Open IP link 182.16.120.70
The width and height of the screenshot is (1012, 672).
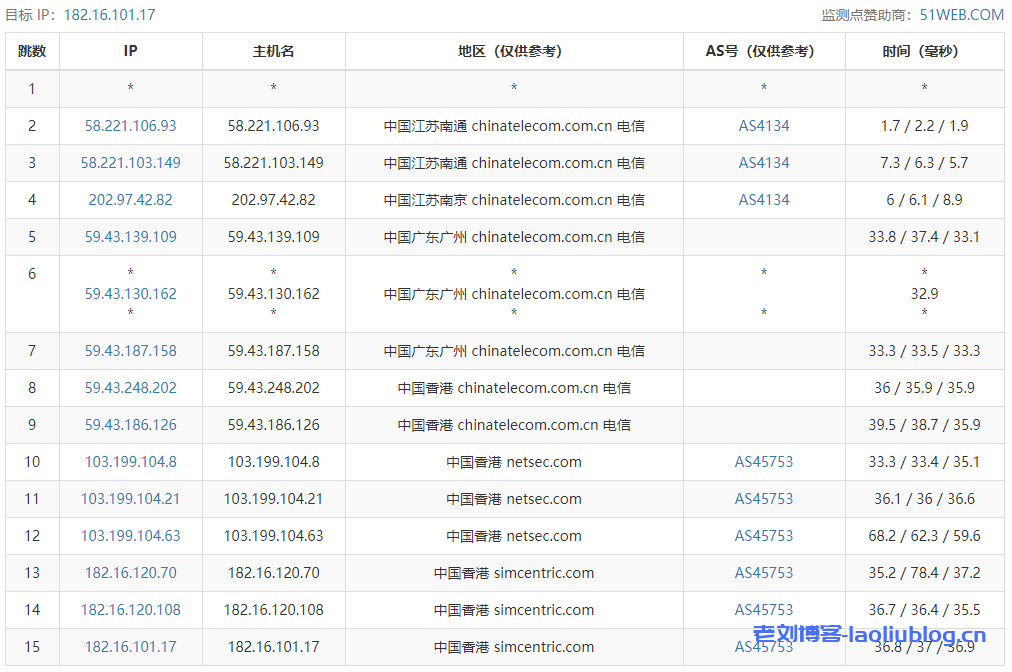130,573
